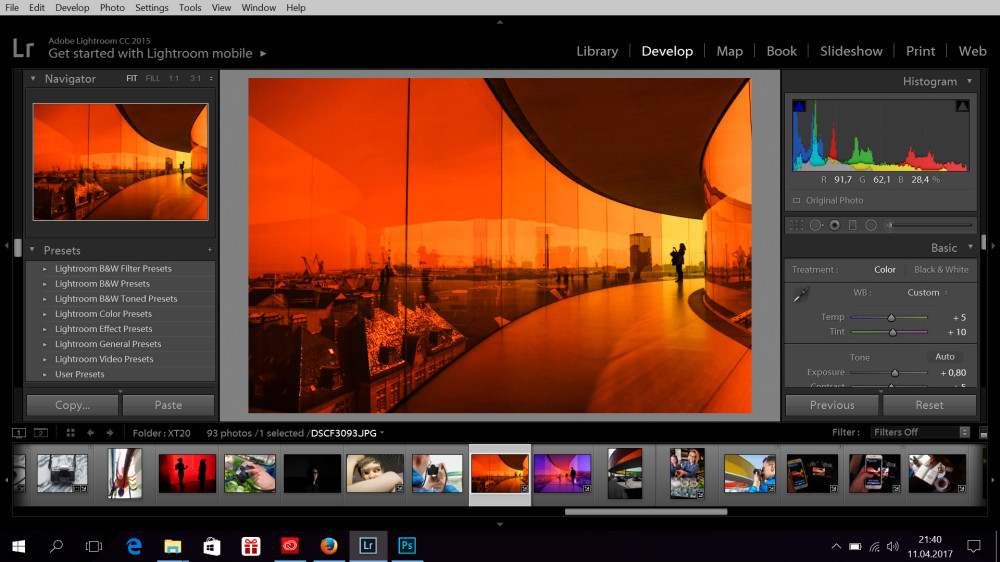
Task: Select the Red Eye Correction tool icon
Action: [834, 225]
